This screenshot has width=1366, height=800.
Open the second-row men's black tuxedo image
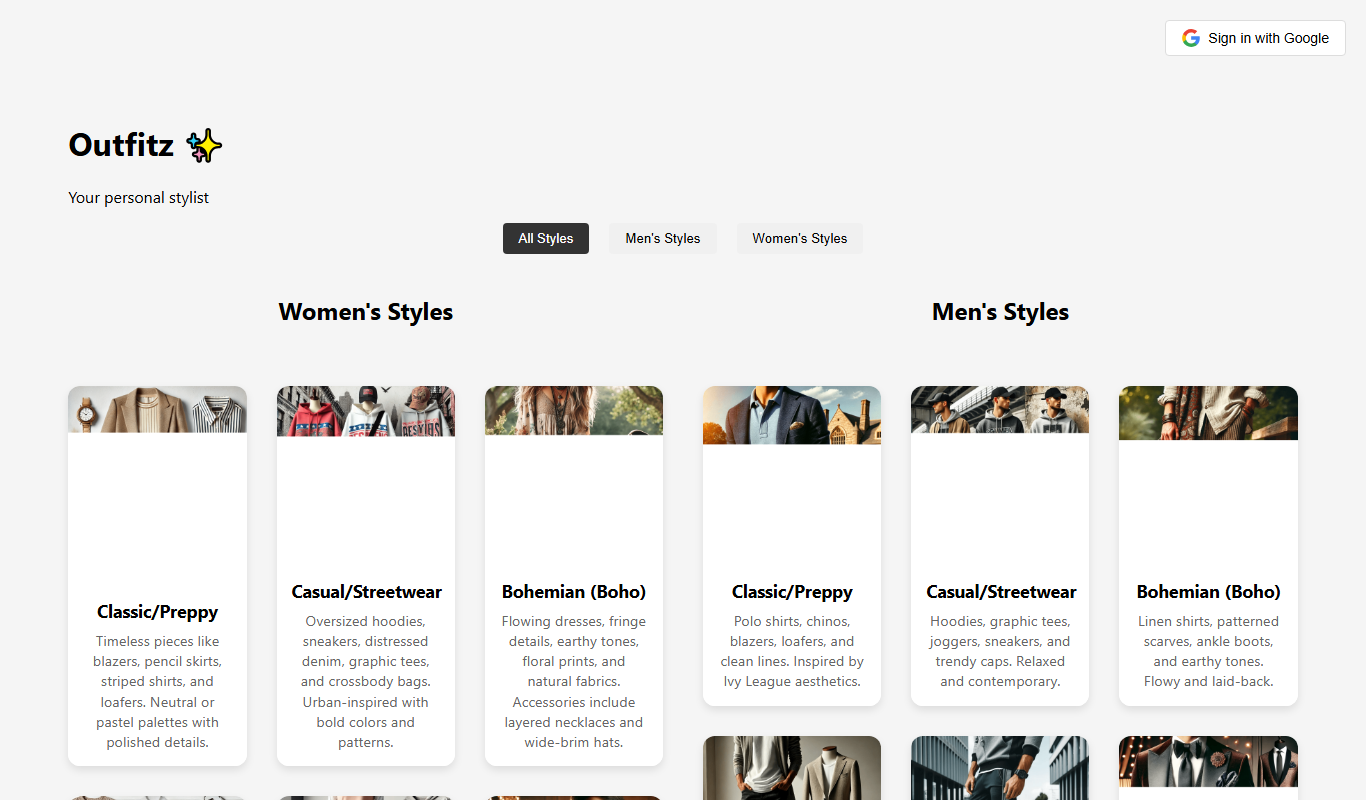coord(1208,762)
